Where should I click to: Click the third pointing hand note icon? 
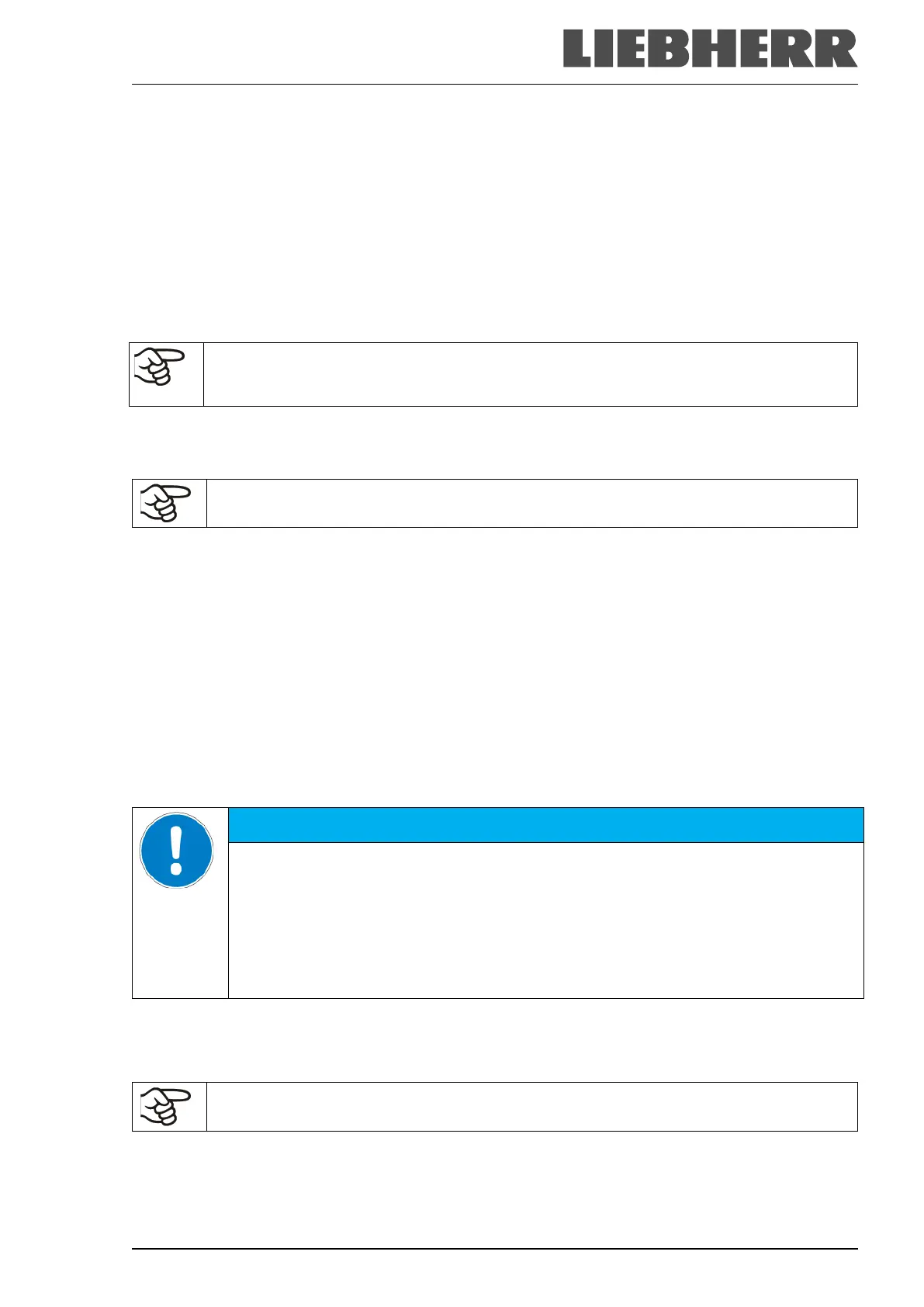click(165, 1106)
